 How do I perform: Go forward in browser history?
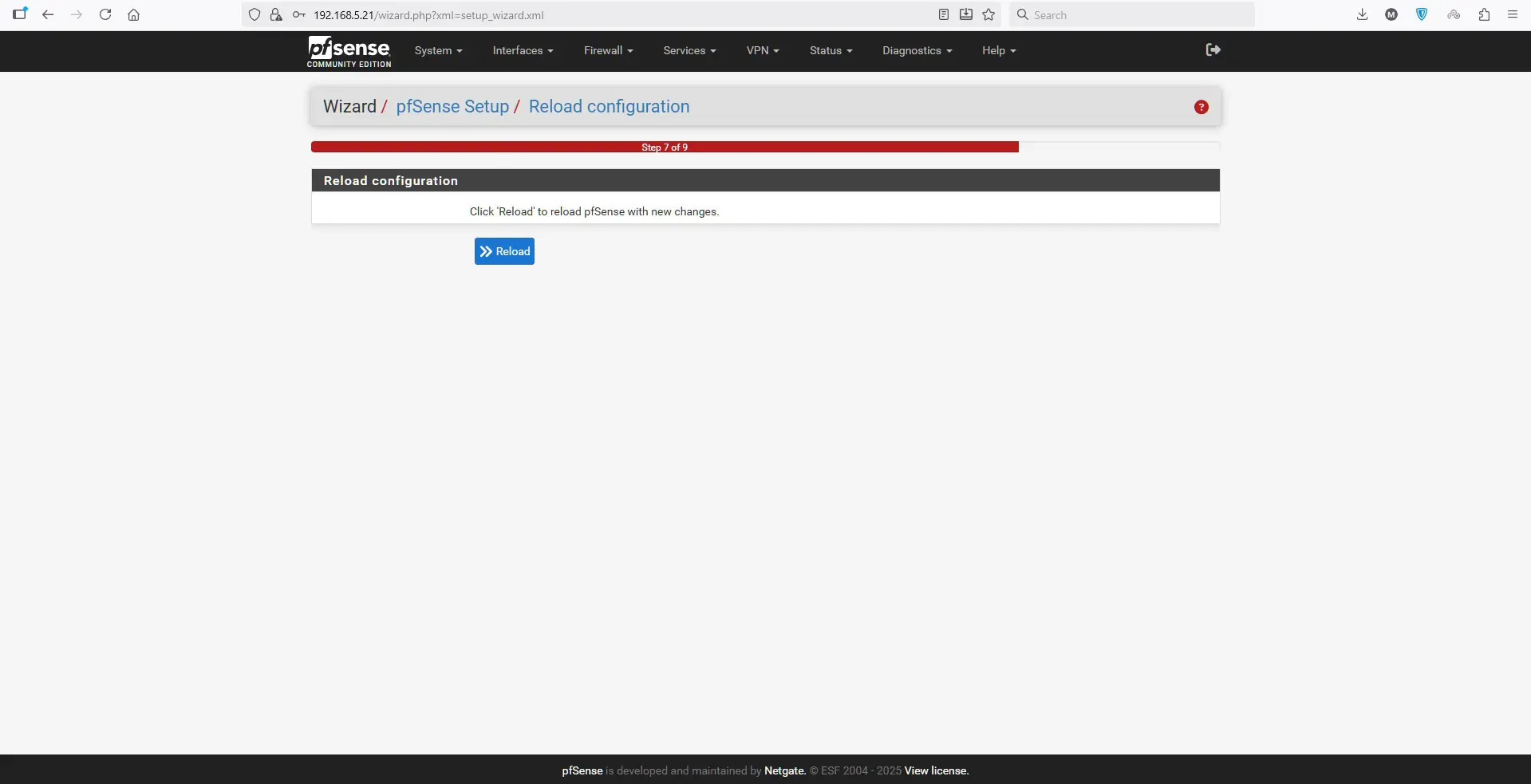[76, 14]
